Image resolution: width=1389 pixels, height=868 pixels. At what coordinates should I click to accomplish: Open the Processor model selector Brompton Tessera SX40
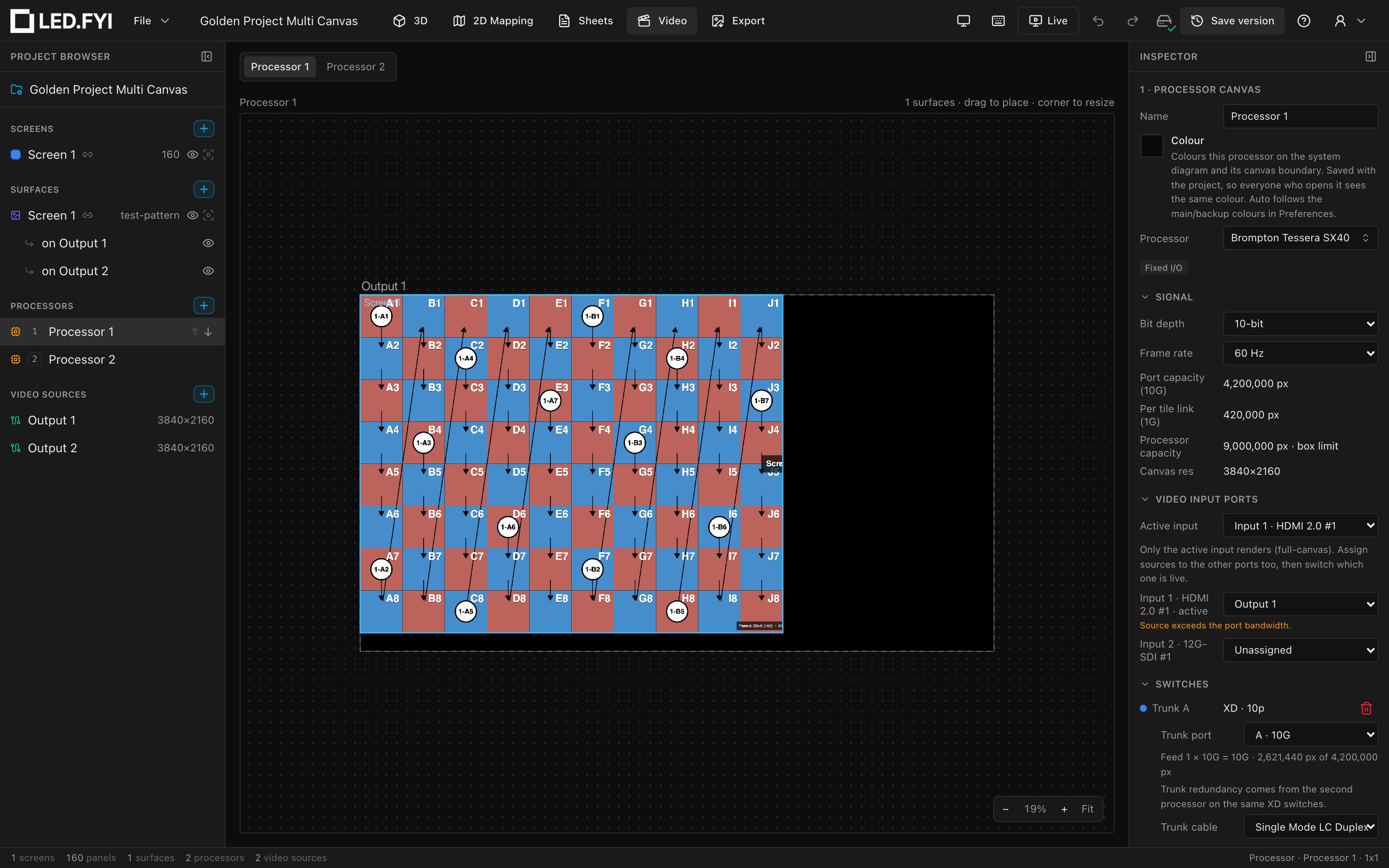click(1300, 238)
